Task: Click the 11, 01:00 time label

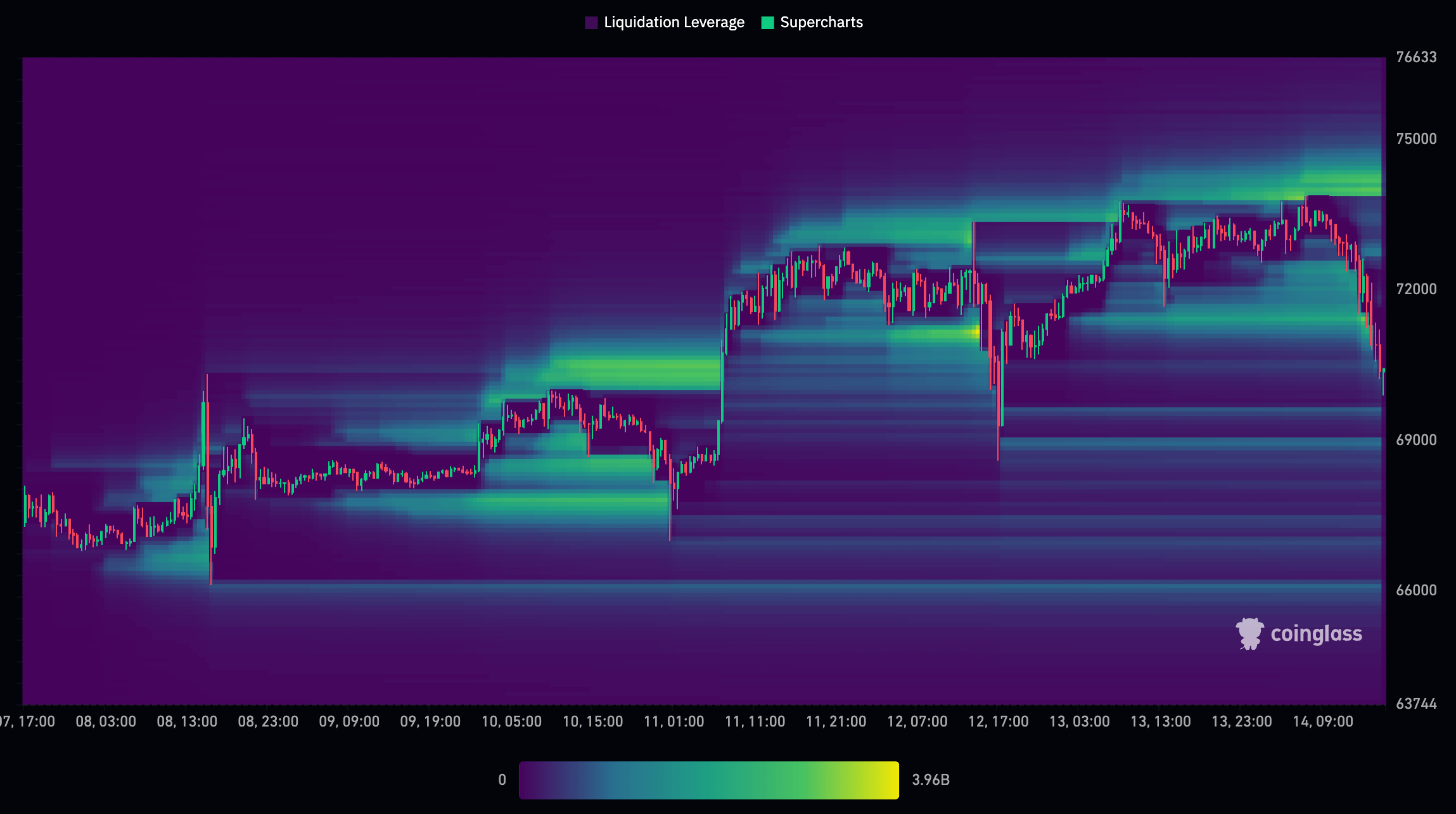Action: tap(674, 721)
